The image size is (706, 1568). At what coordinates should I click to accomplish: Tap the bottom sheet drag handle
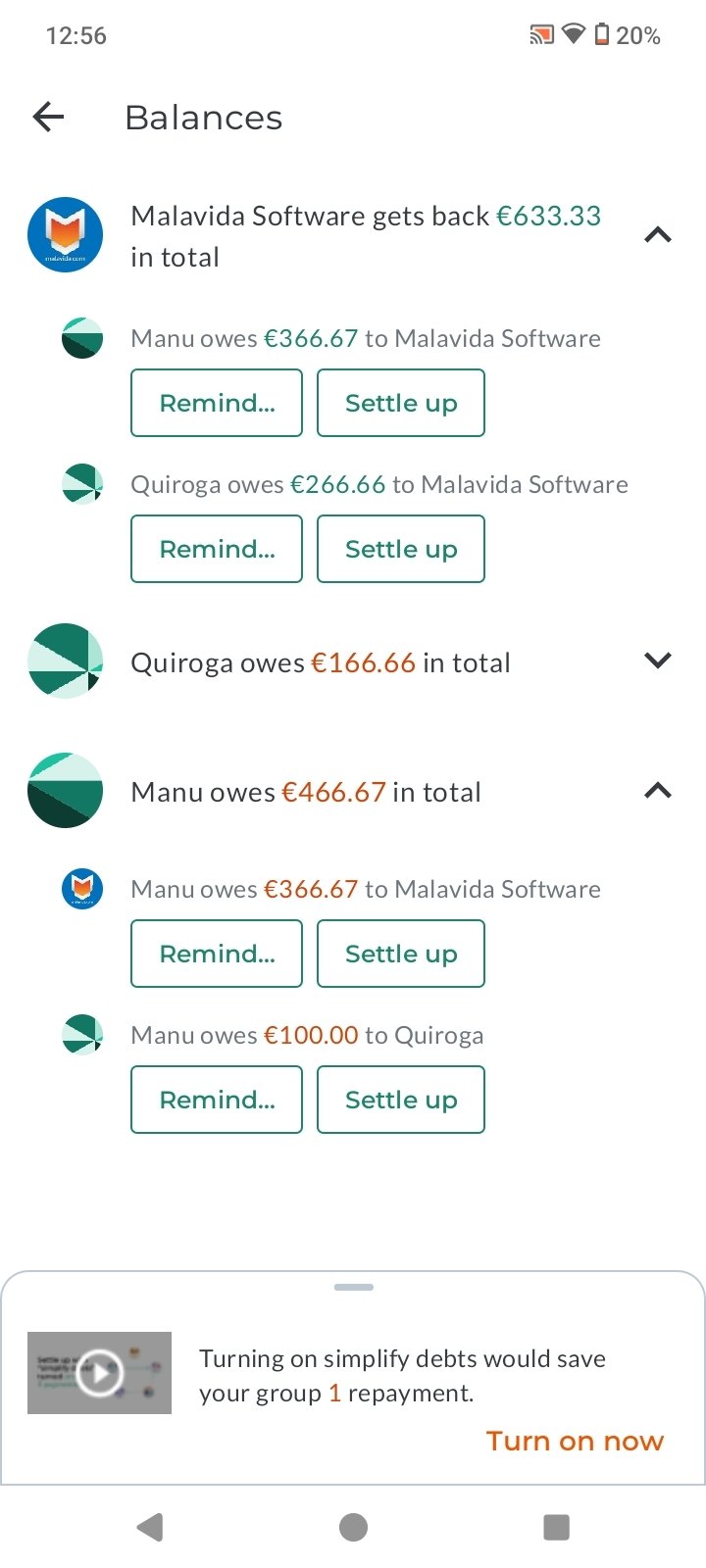click(x=353, y=1287)
